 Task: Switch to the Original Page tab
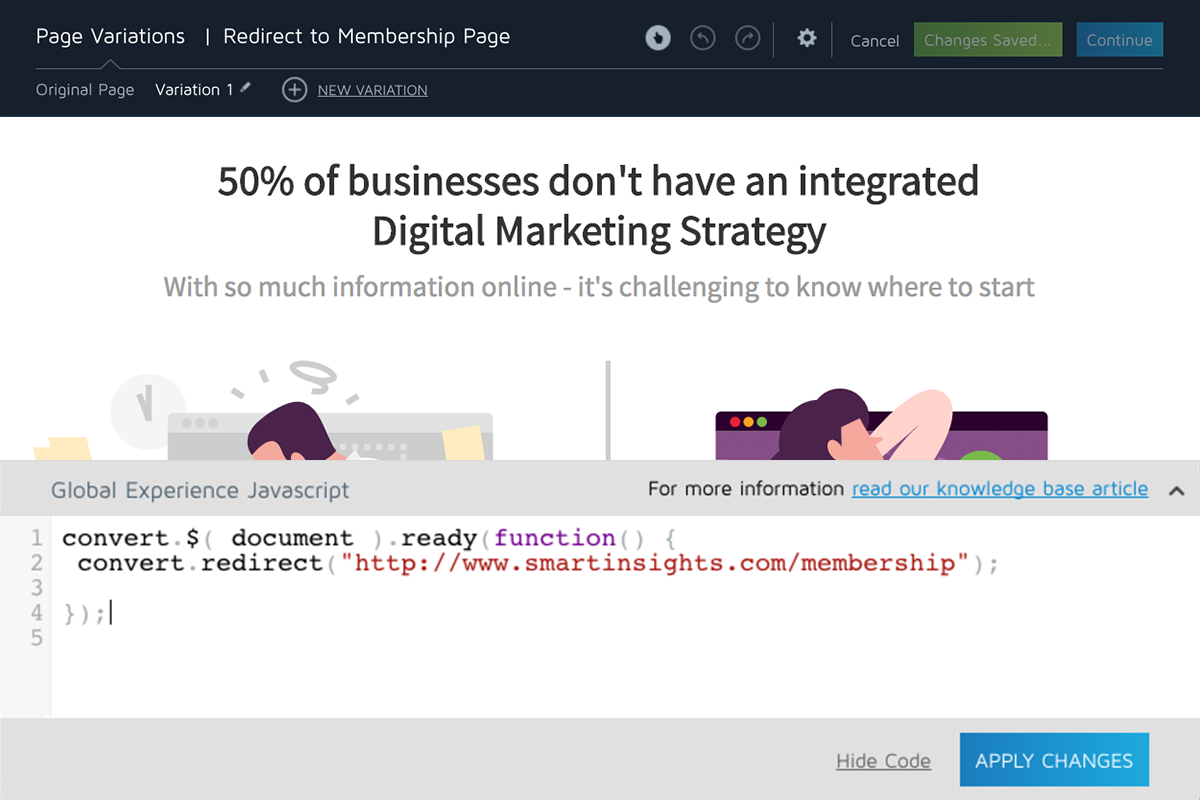(x=85, y=90)
